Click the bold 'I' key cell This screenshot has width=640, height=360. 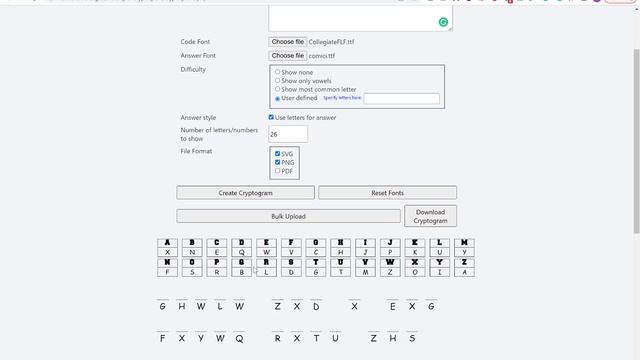(365, 242)
